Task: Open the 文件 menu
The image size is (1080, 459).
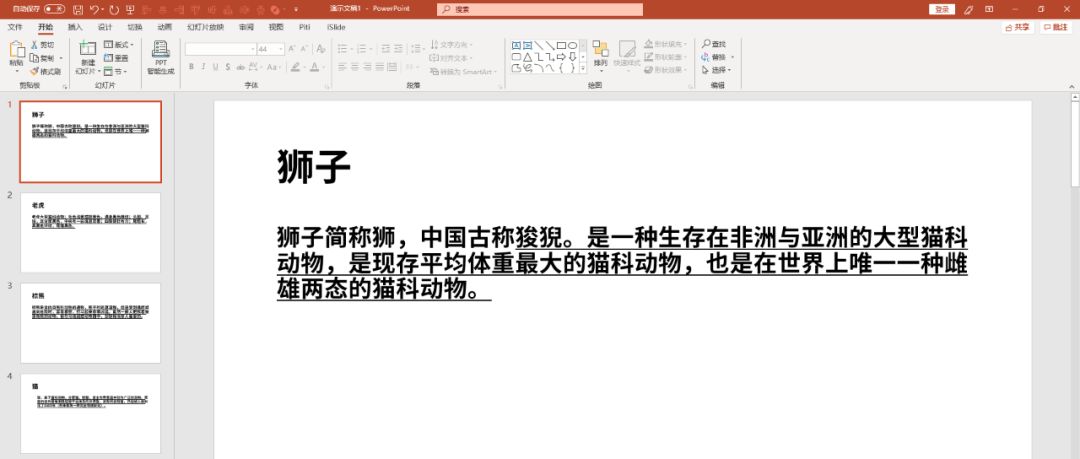Action: point(14,27)
